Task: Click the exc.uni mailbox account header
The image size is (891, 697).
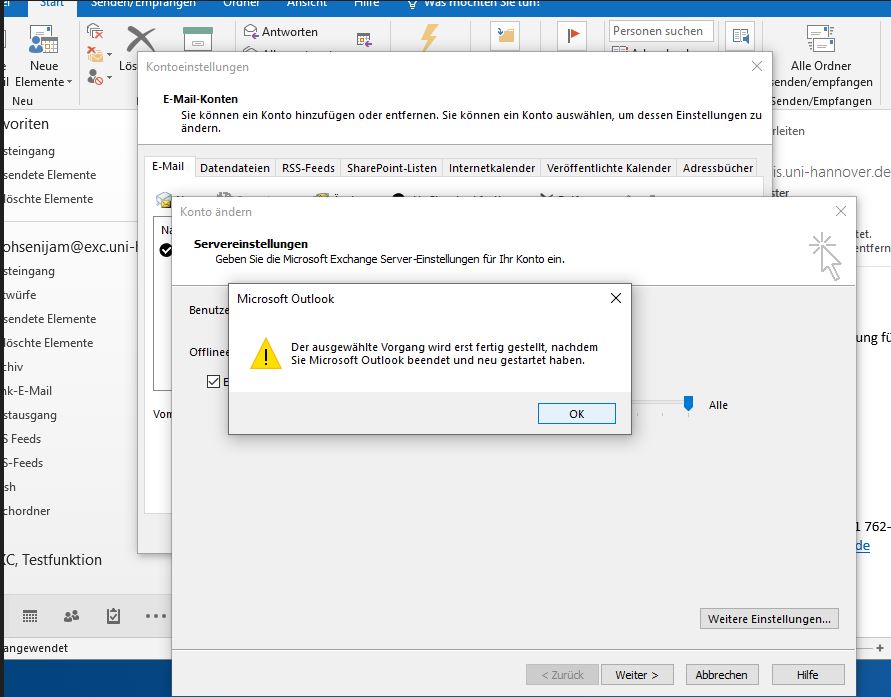Action: [x=70, y=247]
